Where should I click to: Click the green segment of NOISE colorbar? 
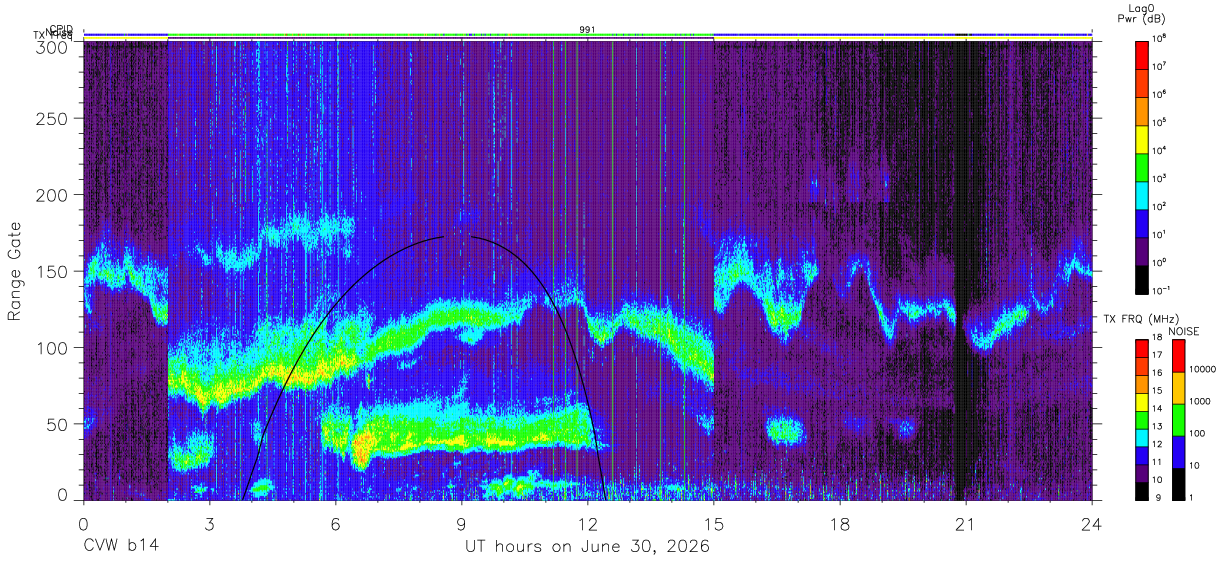pos(1177,419)
